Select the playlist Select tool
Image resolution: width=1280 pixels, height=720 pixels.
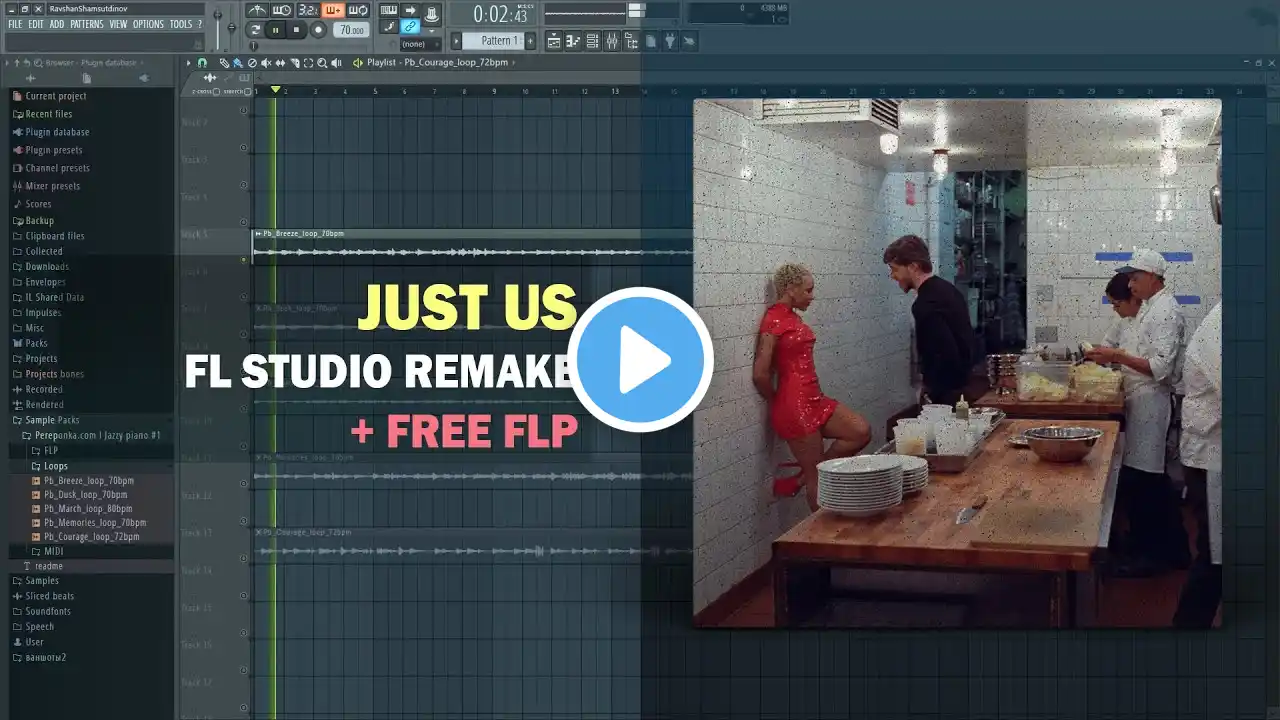308,63
